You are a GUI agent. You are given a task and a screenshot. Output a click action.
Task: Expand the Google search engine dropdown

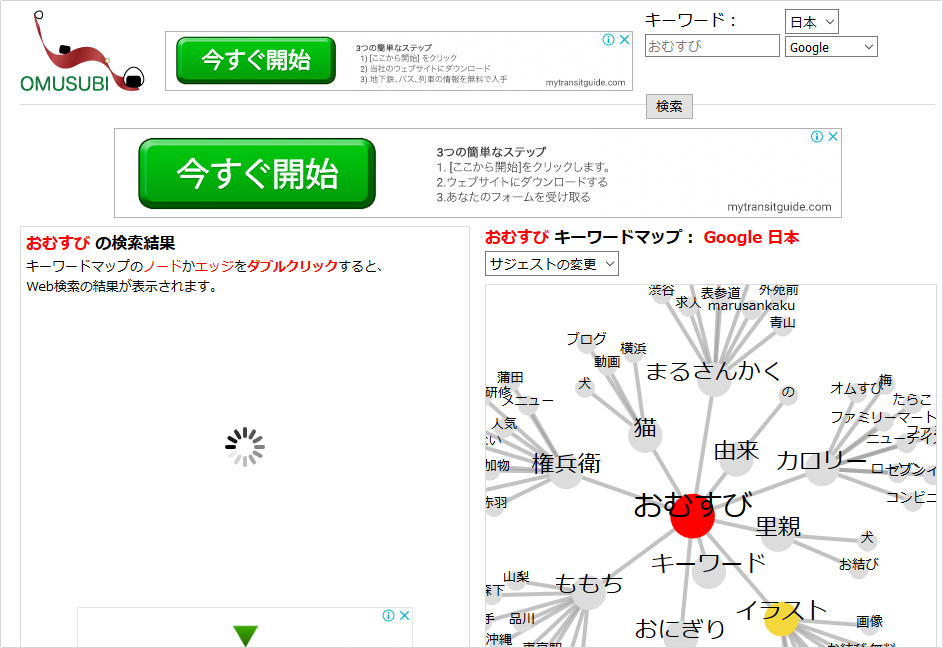pyautogui.click(x=830, y=47)
